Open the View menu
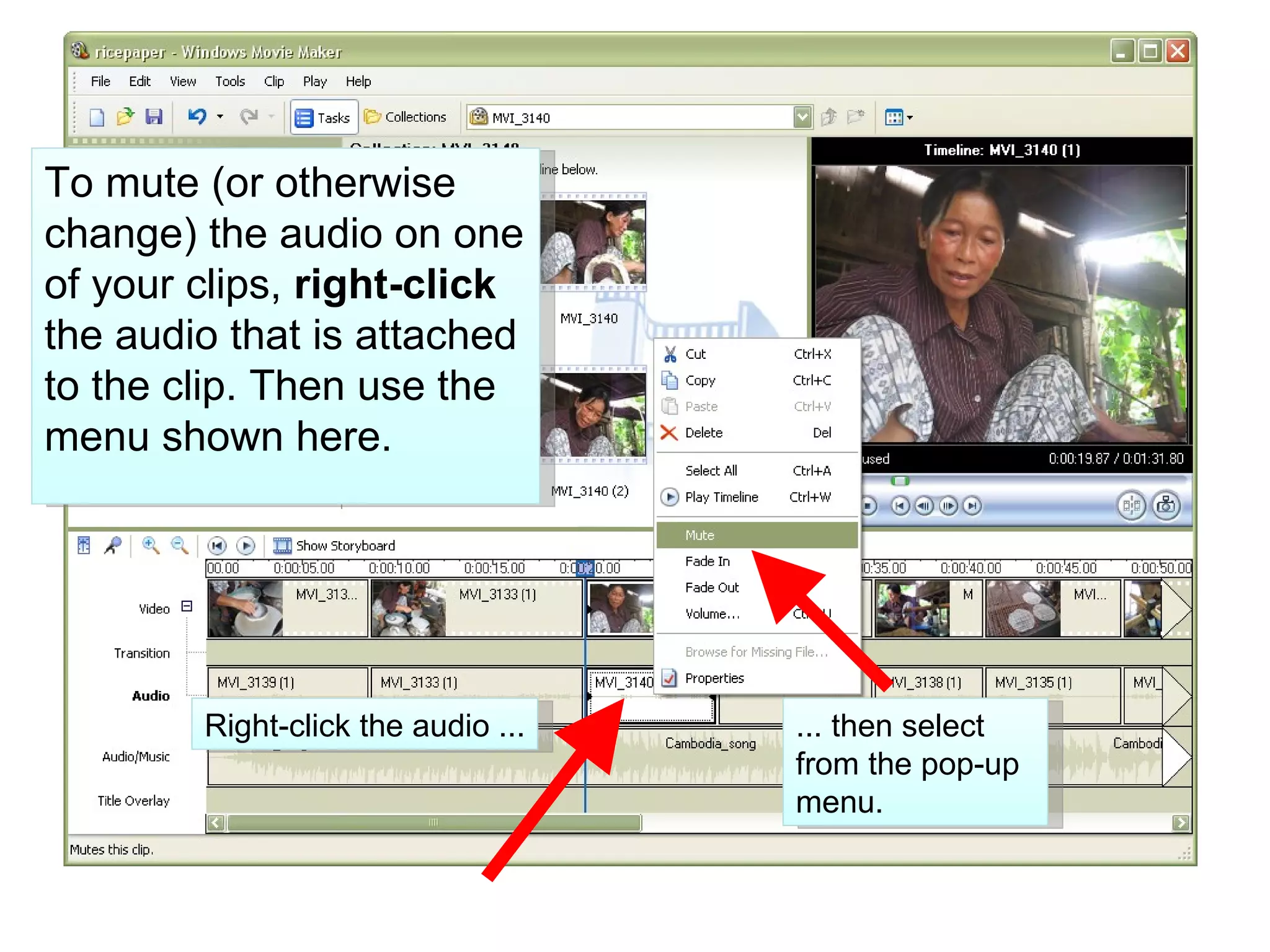The height and width of the screenshot is (952, 1270). (x=183, y=81)
